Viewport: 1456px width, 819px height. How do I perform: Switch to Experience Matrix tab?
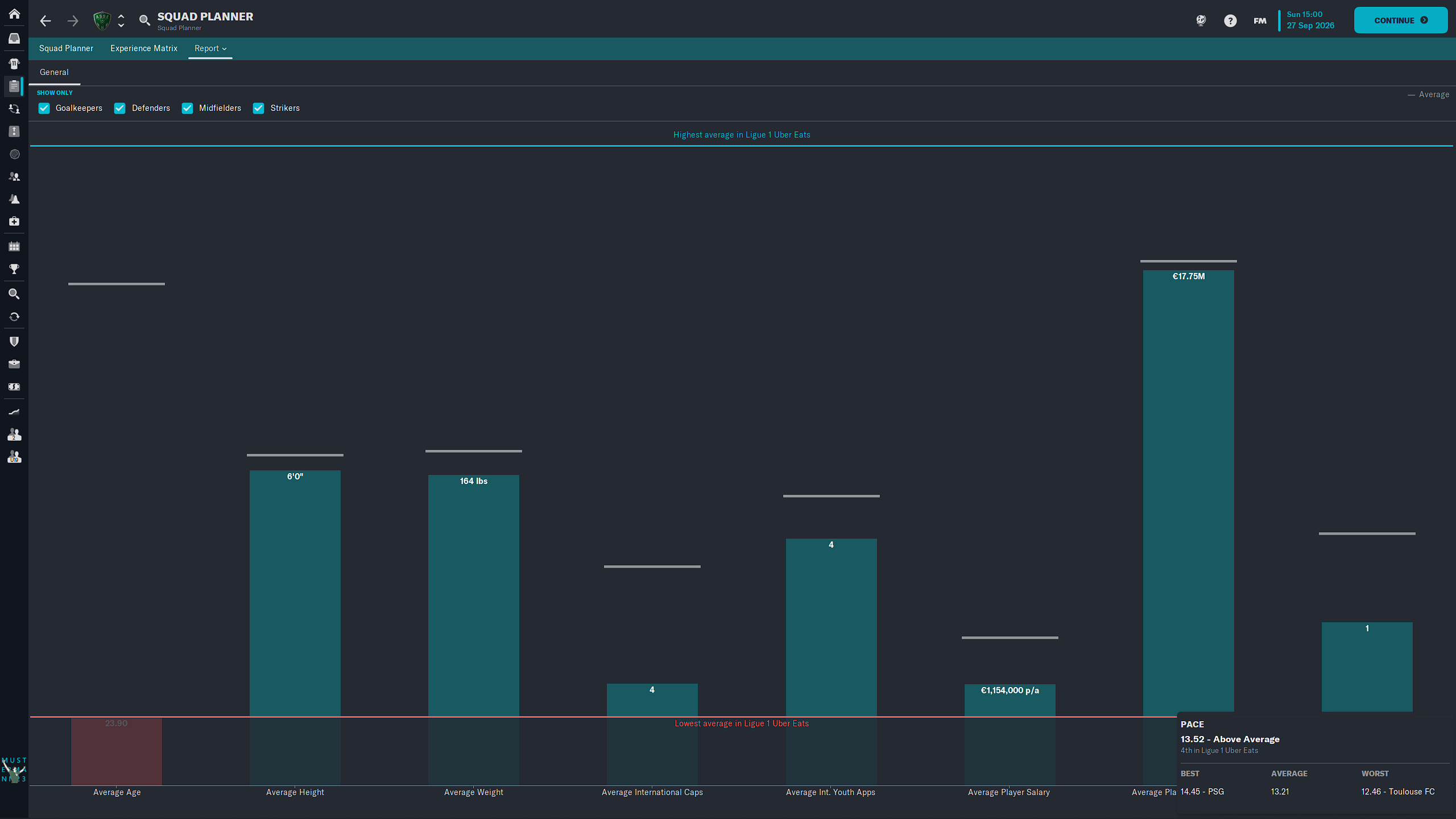(x=144, y=48)
